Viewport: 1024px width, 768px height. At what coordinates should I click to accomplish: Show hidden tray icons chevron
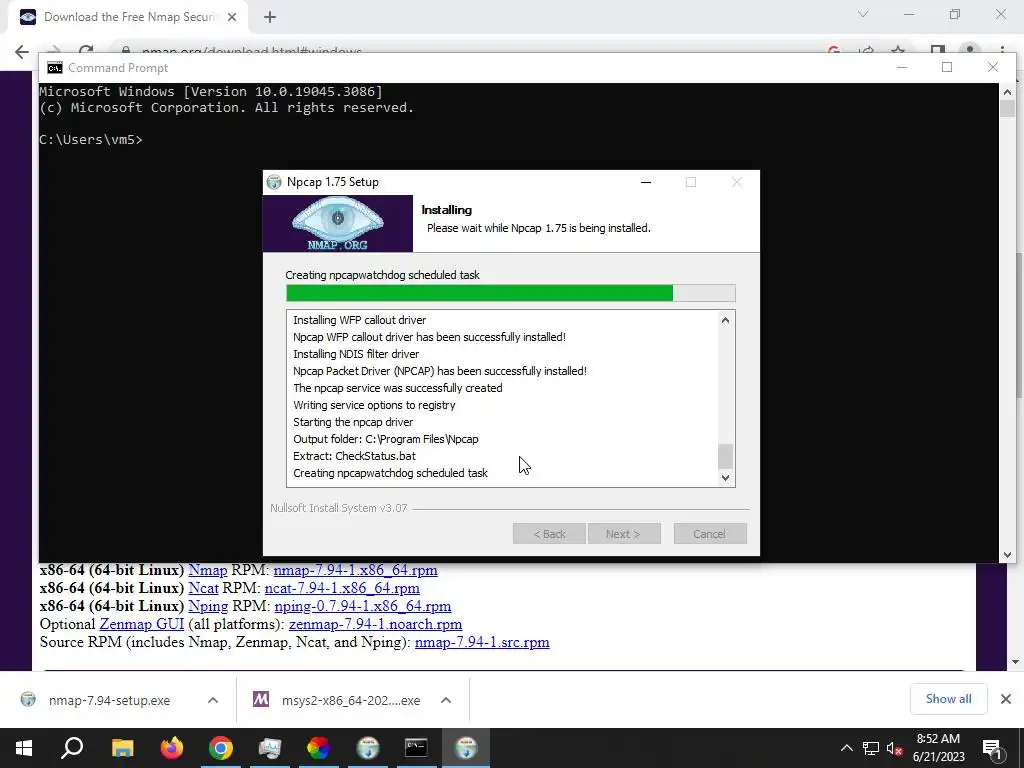coord(846,748)
